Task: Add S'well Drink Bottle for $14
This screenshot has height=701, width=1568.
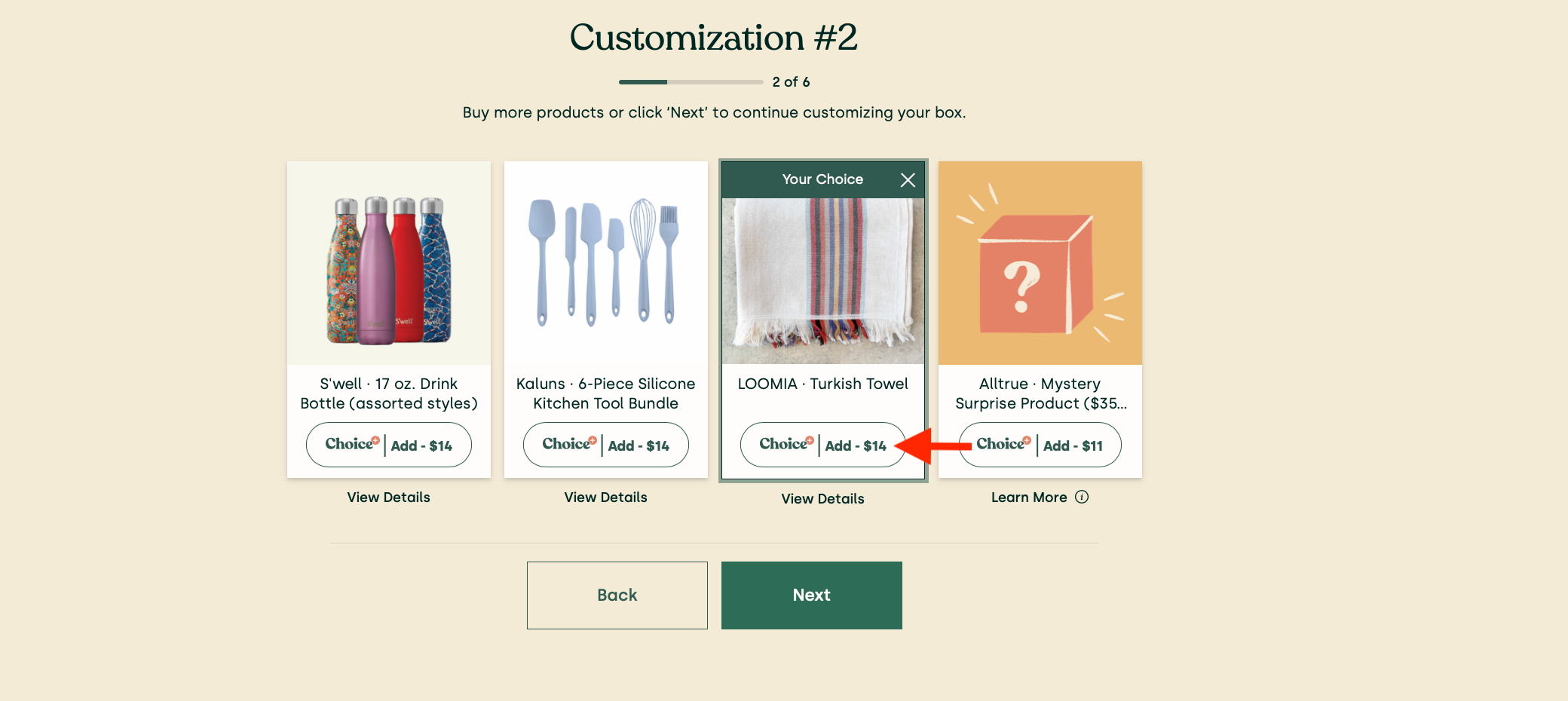Action: pyautogui.click(x=421, y=446)
